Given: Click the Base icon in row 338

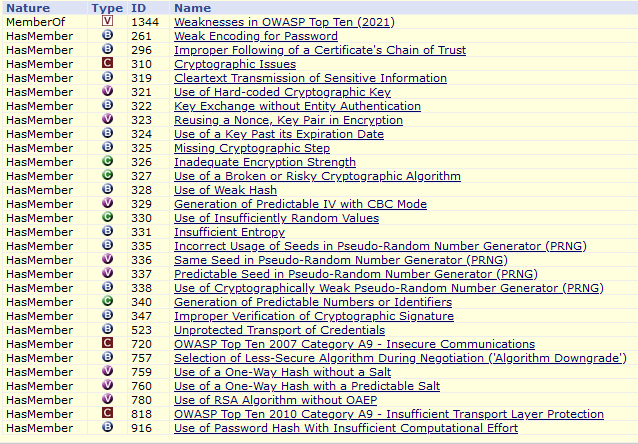Looking at the screenshot, I should pyautogui.click(x=107, y=287).
